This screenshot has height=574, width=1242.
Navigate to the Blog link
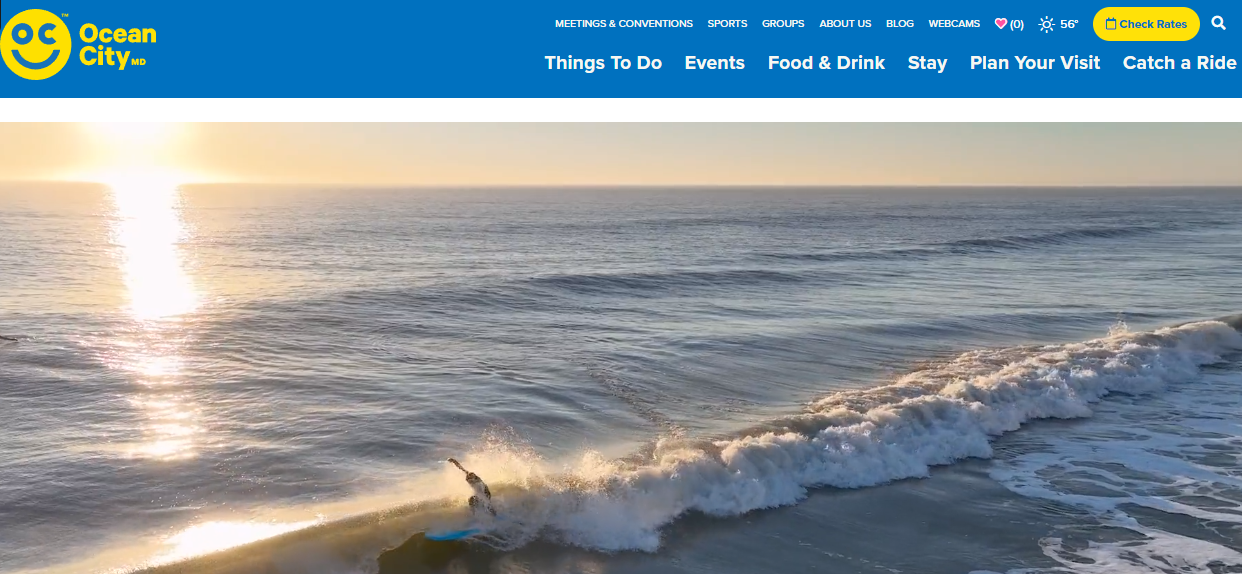point(900,24)
